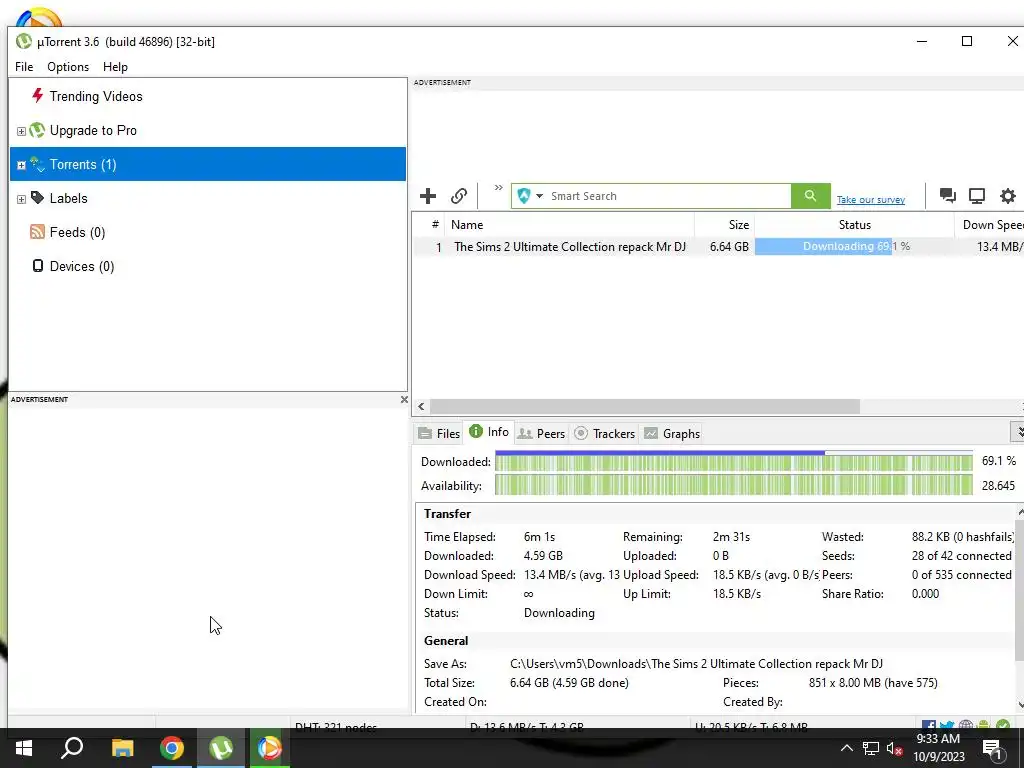The height and width of the screenshot is (768, 1024).
Task: Click the torrent list scroll-left arrow
Action: [x=421, y=406]
